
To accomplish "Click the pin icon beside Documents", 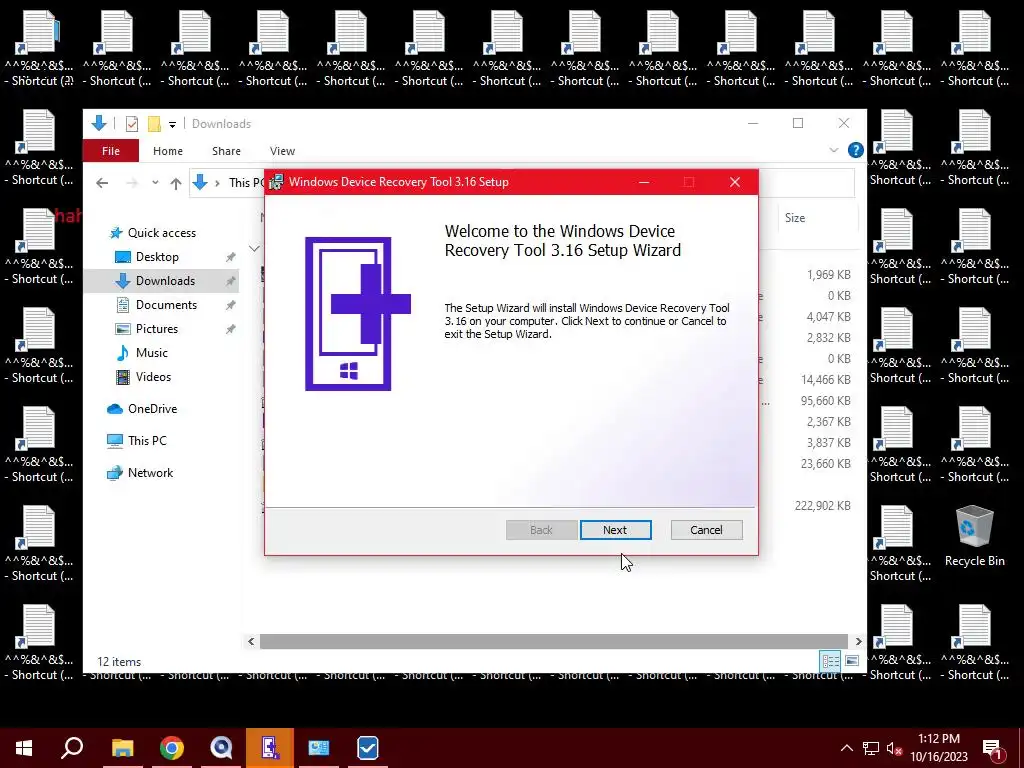I will (231, 305).
